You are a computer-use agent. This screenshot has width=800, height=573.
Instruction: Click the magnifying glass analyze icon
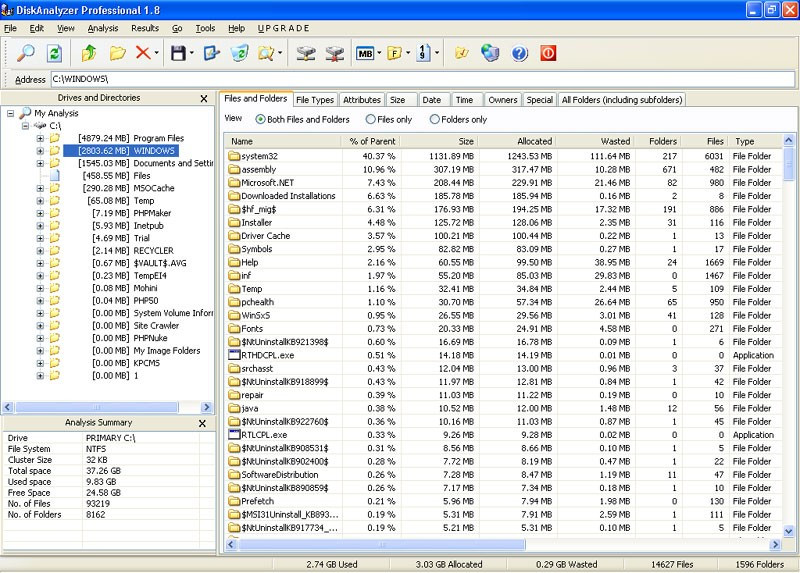coord(26,53)
